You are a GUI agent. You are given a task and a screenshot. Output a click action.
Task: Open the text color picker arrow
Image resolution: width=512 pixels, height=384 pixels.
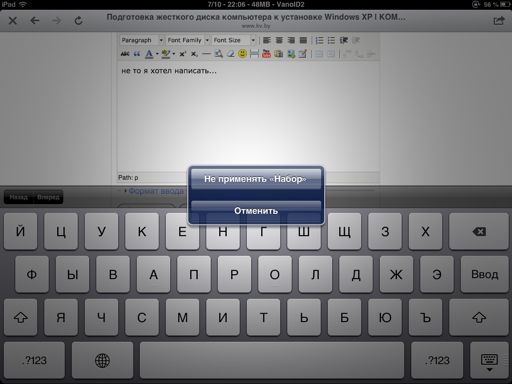point(157,54)
